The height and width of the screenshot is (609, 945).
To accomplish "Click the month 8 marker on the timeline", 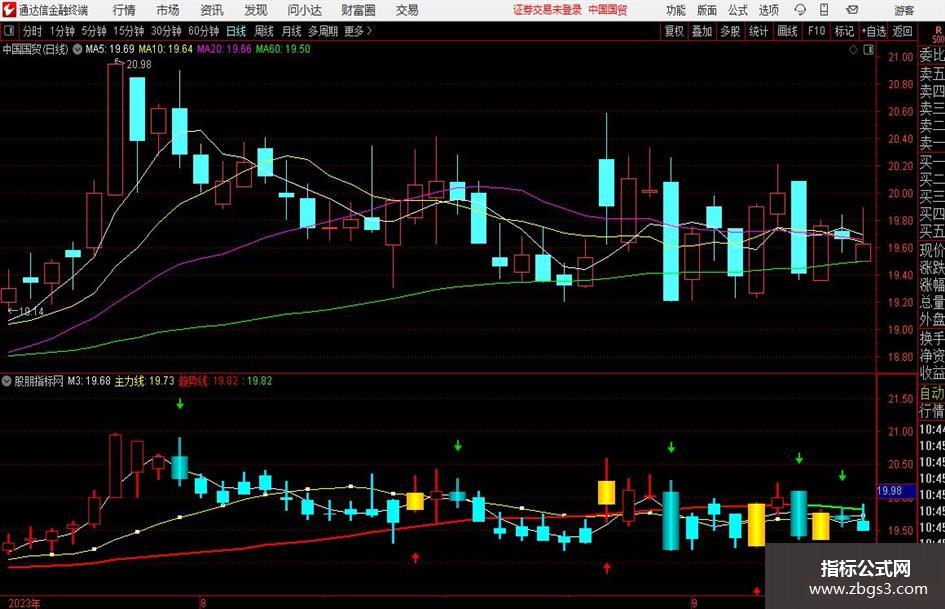I will (x=203, y=603).
